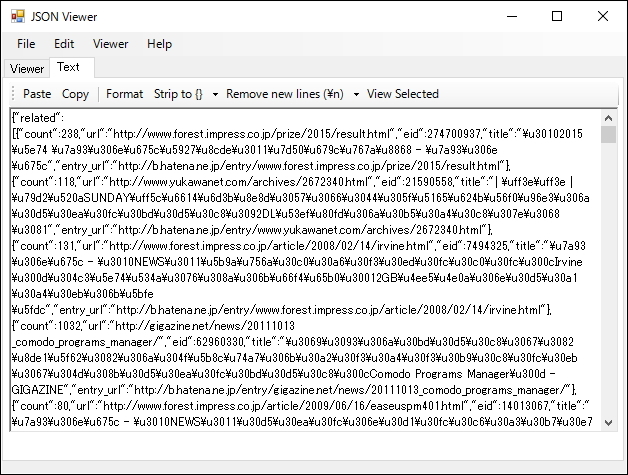Click the JSON Viewer app icon

[x=18, y=16]
